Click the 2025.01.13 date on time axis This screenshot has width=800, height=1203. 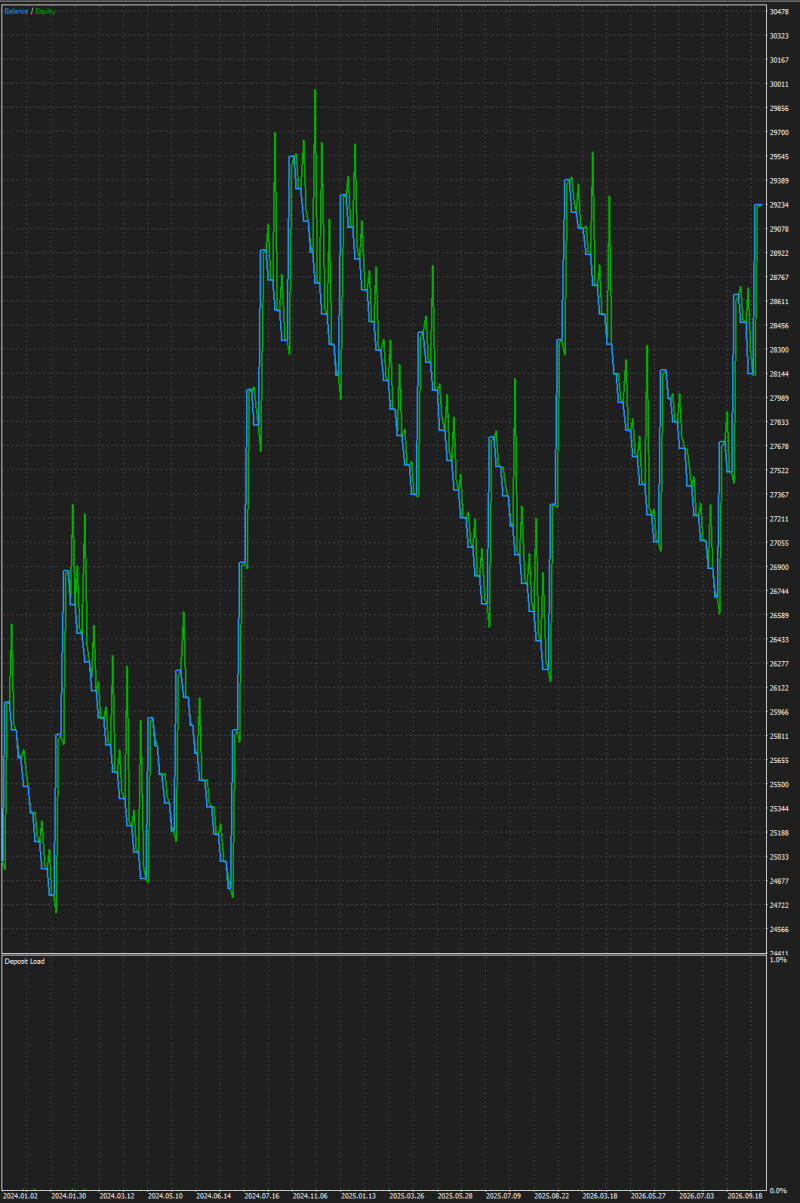coord(358,1196)
